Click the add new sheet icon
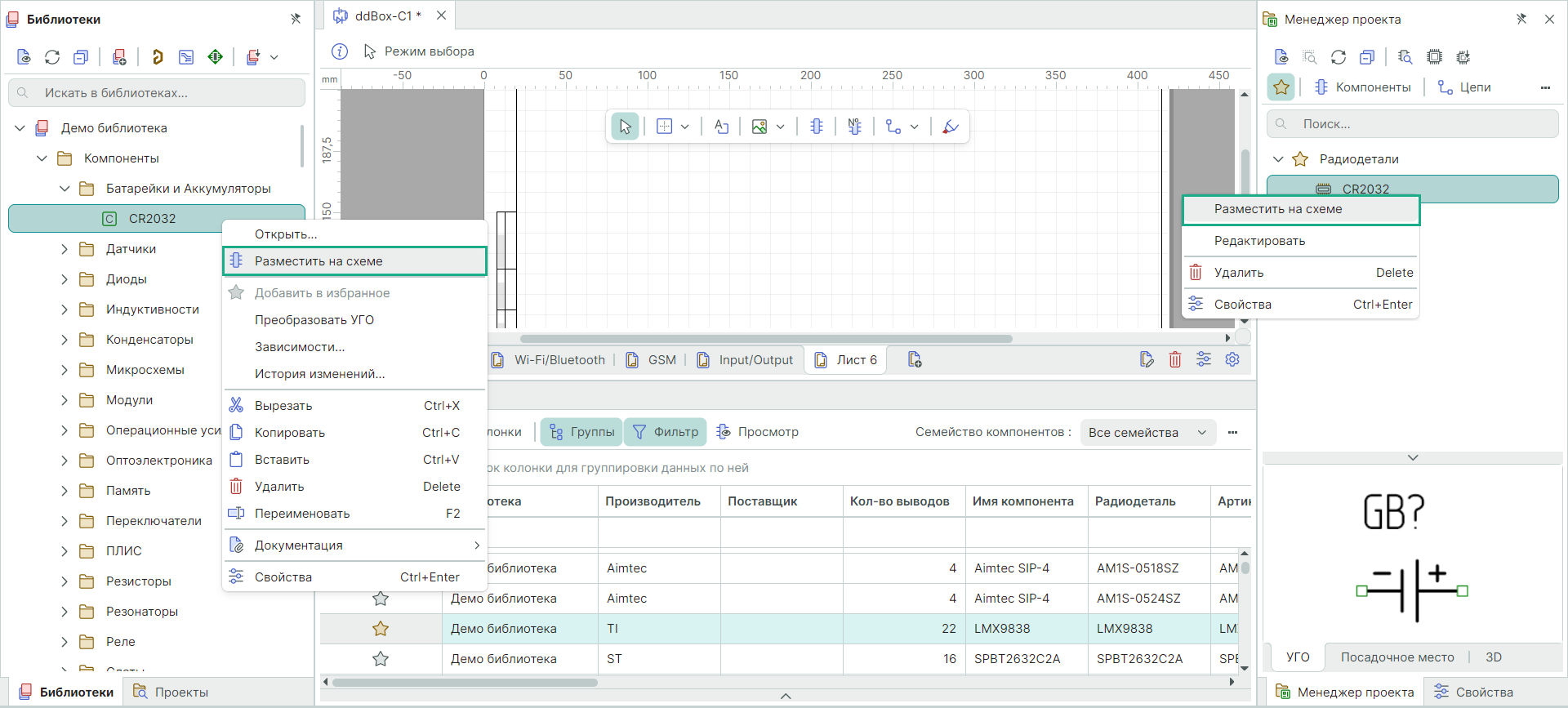 click(915, 360)
